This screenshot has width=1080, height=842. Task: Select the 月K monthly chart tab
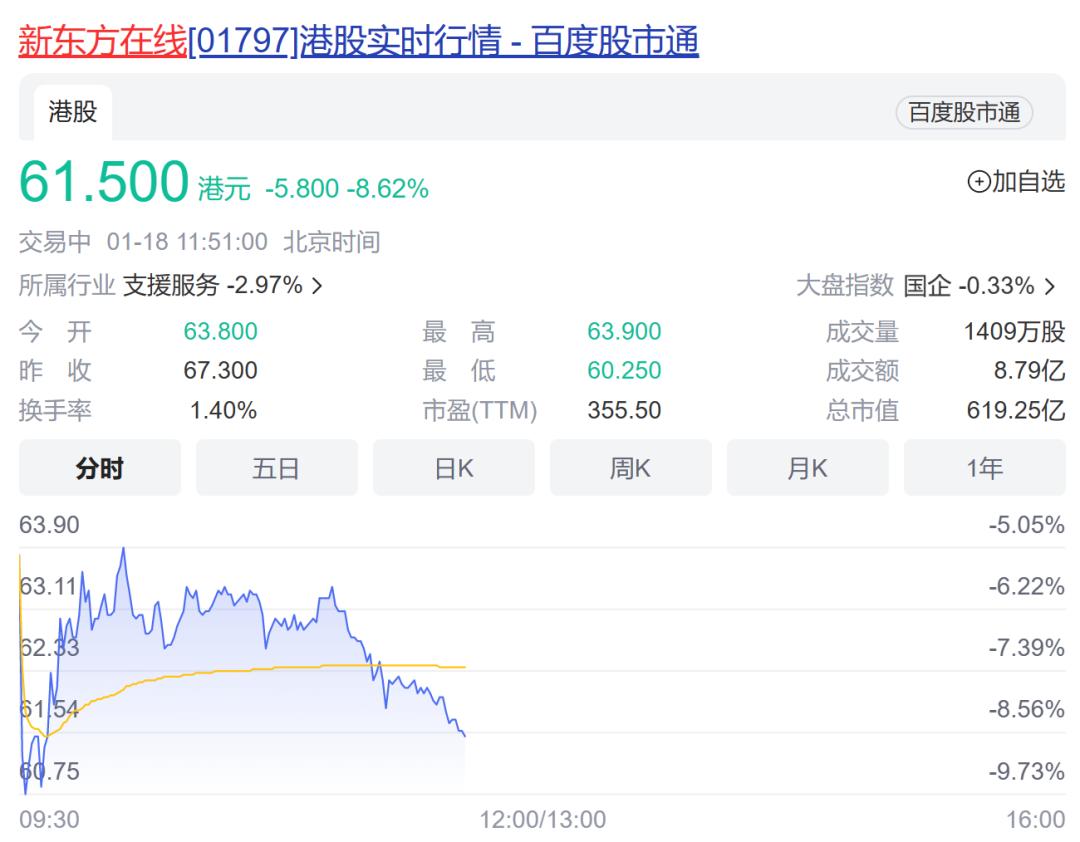click(x=806, y=467)
